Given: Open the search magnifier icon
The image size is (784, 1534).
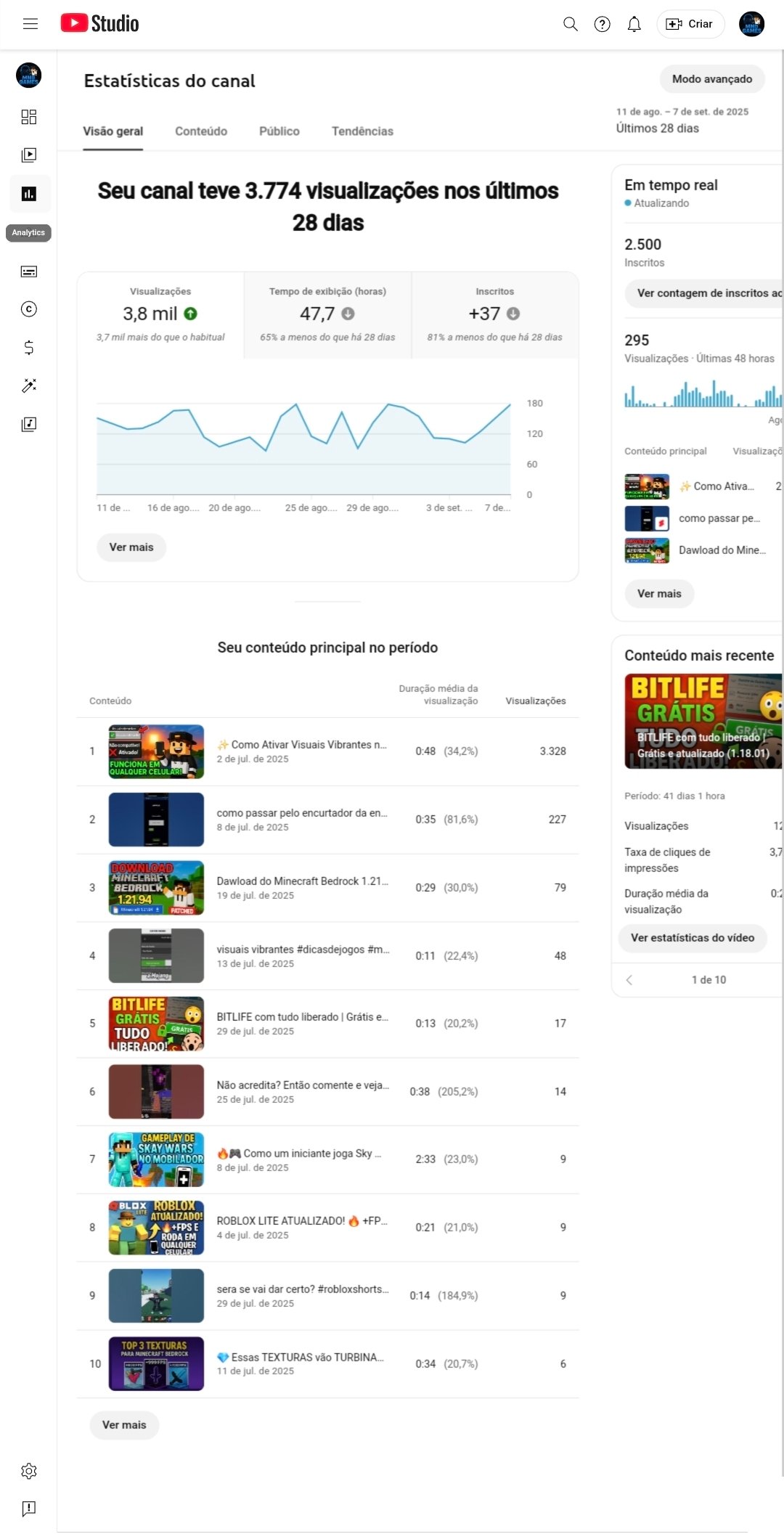Looking at the screenshot, I should (571, 24).
